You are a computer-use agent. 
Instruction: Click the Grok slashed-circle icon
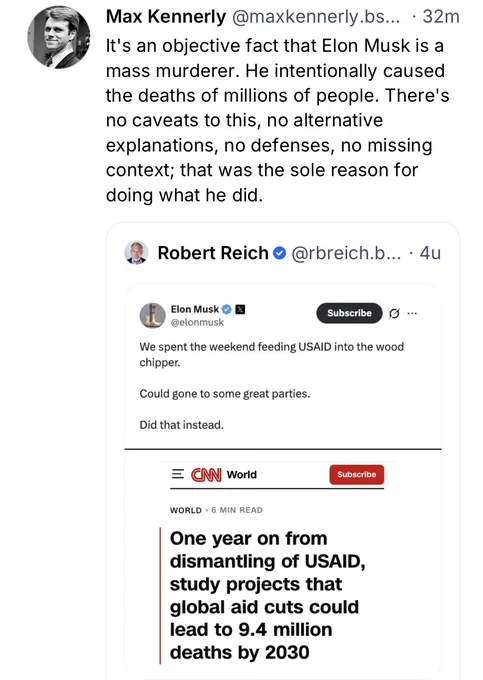click(394, 313)
